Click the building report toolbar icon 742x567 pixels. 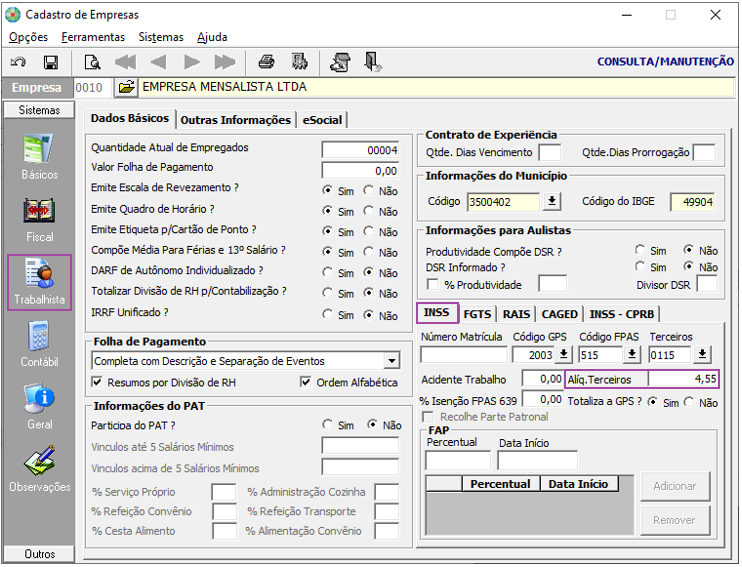point(300,62)
